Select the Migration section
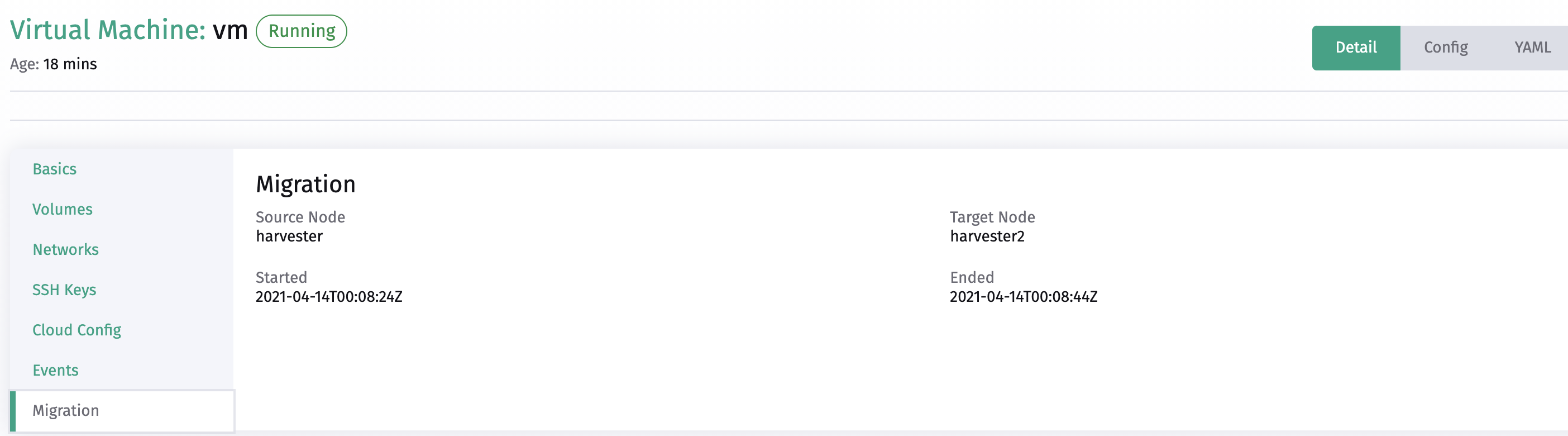The image size is (1568, 436). click(66, 410)
